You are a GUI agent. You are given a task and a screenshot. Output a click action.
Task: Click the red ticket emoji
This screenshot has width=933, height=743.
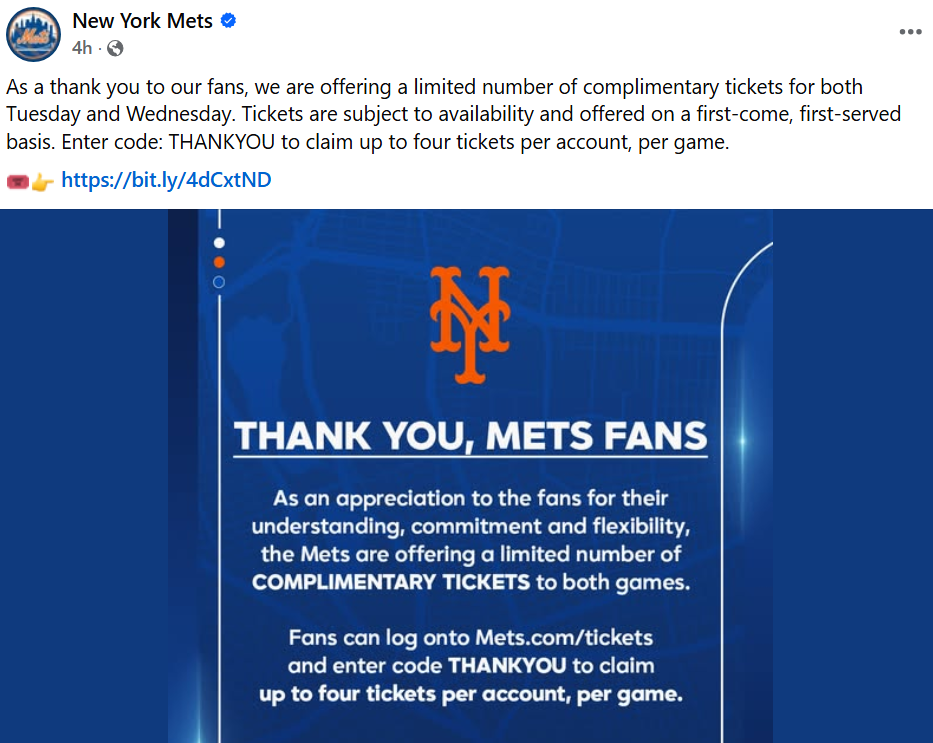coord(17,181)
